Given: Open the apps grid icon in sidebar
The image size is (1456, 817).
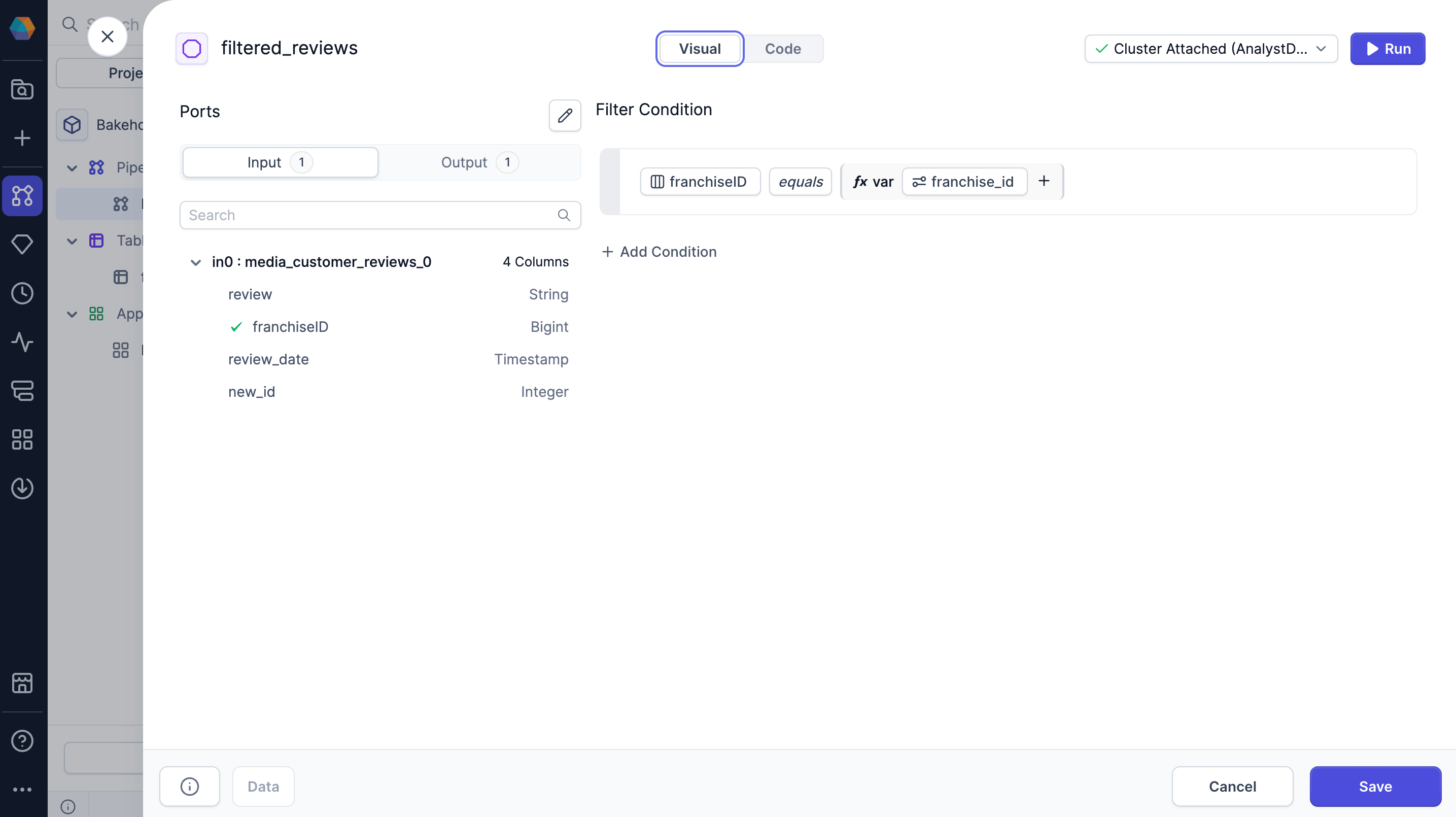Looking at the screenshot, I should (x=23, y=440).
